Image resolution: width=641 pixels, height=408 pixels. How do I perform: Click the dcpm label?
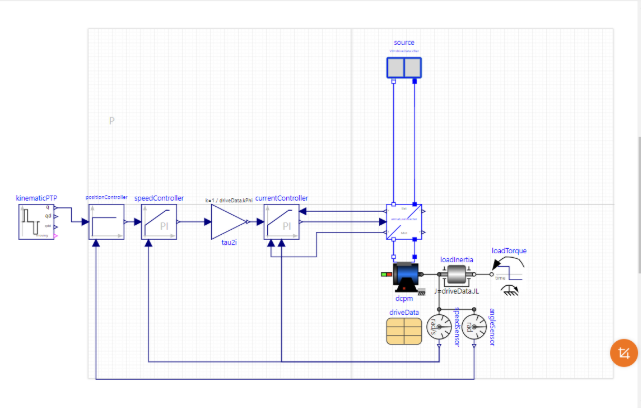(404, 298)
